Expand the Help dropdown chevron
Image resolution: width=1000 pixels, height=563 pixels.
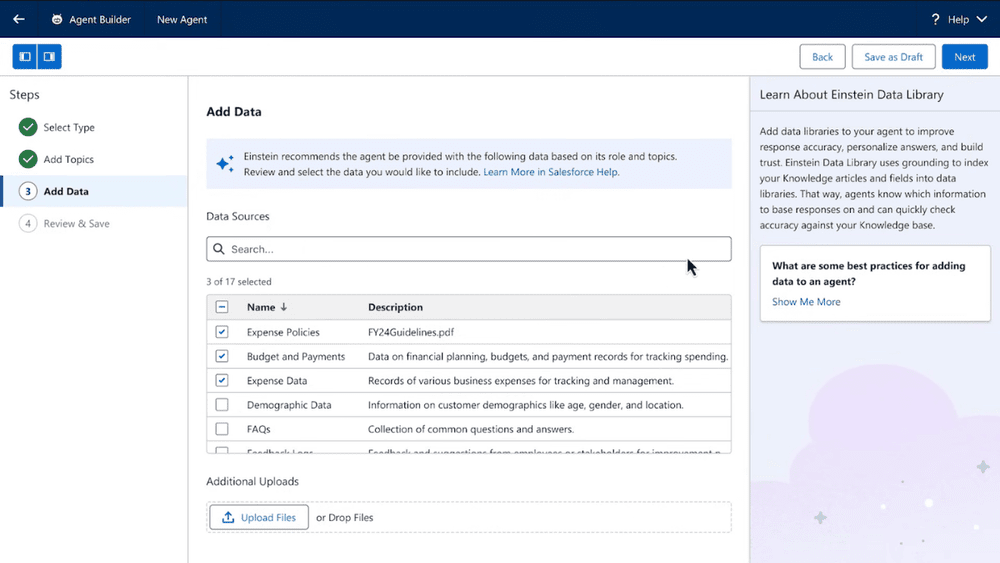click(982, 19)
